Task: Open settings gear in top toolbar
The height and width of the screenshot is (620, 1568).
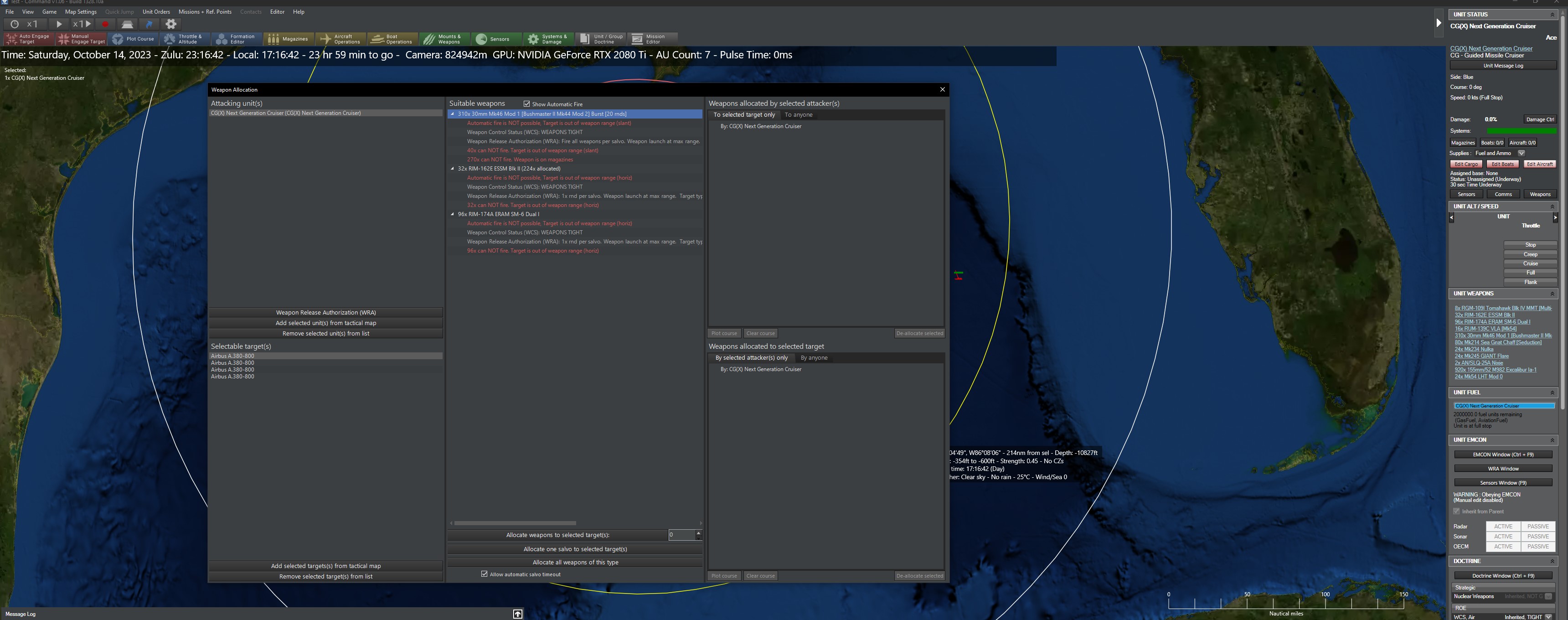Action: tap(171, 24)
